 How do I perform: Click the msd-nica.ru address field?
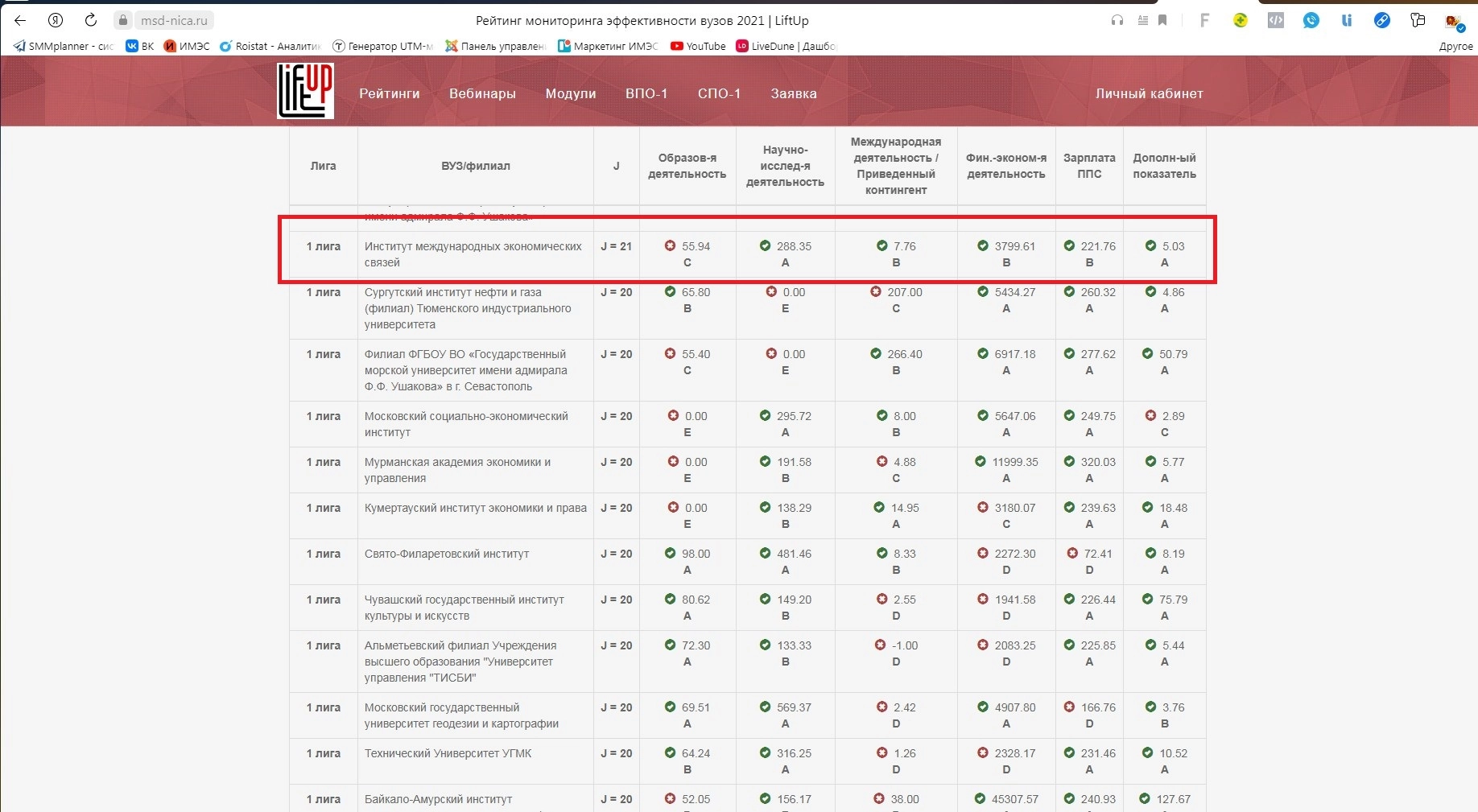174,21
